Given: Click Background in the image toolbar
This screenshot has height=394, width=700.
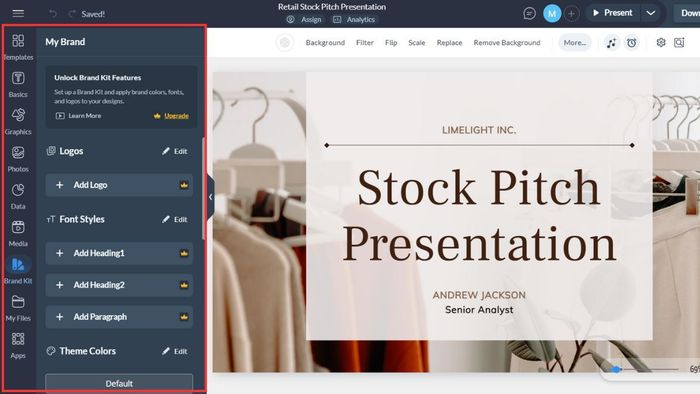Looking at the screenshot, I should [x=325, y=43].
